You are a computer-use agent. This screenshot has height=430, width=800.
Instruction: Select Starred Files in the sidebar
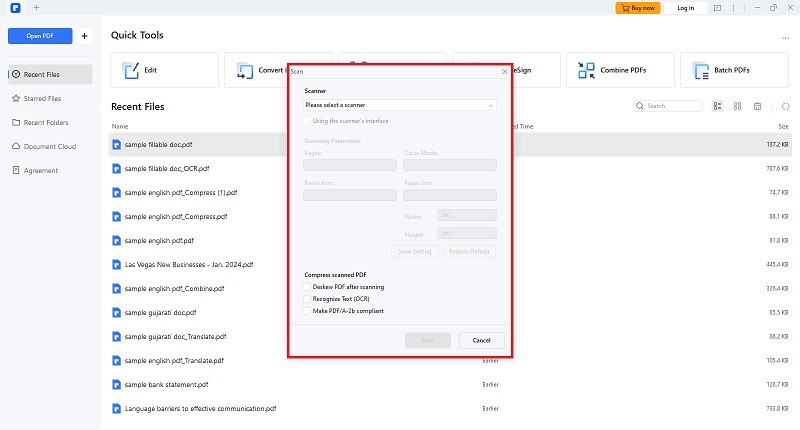click(50, 98)
